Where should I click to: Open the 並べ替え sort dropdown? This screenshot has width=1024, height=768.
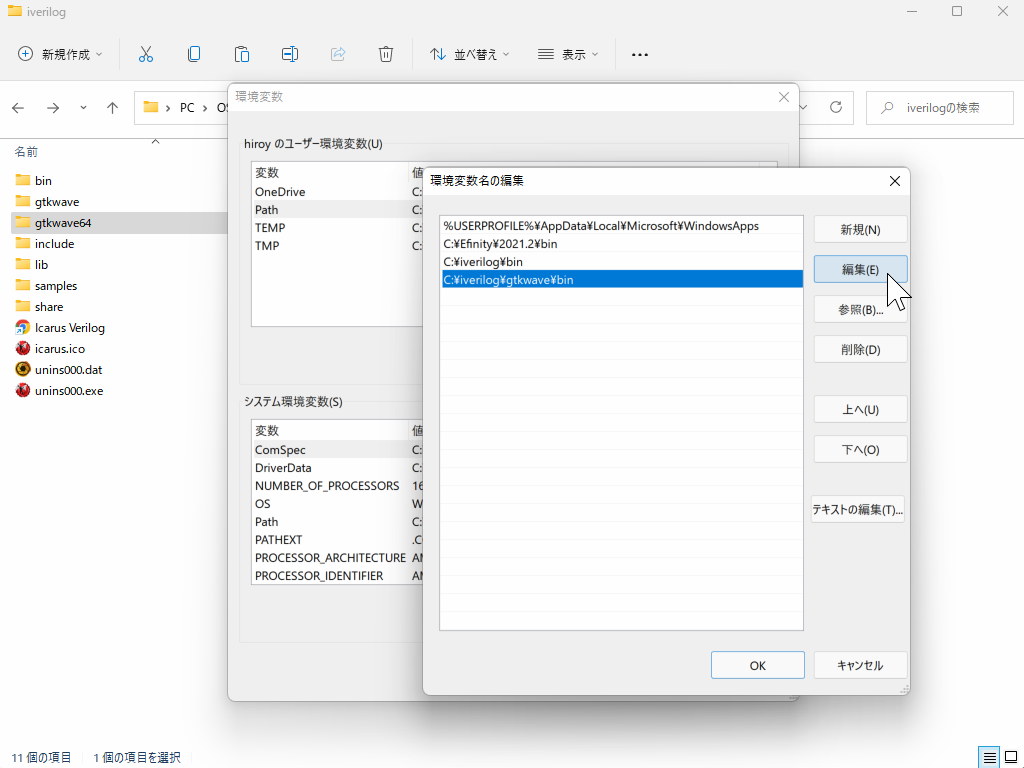coord(469,54)
